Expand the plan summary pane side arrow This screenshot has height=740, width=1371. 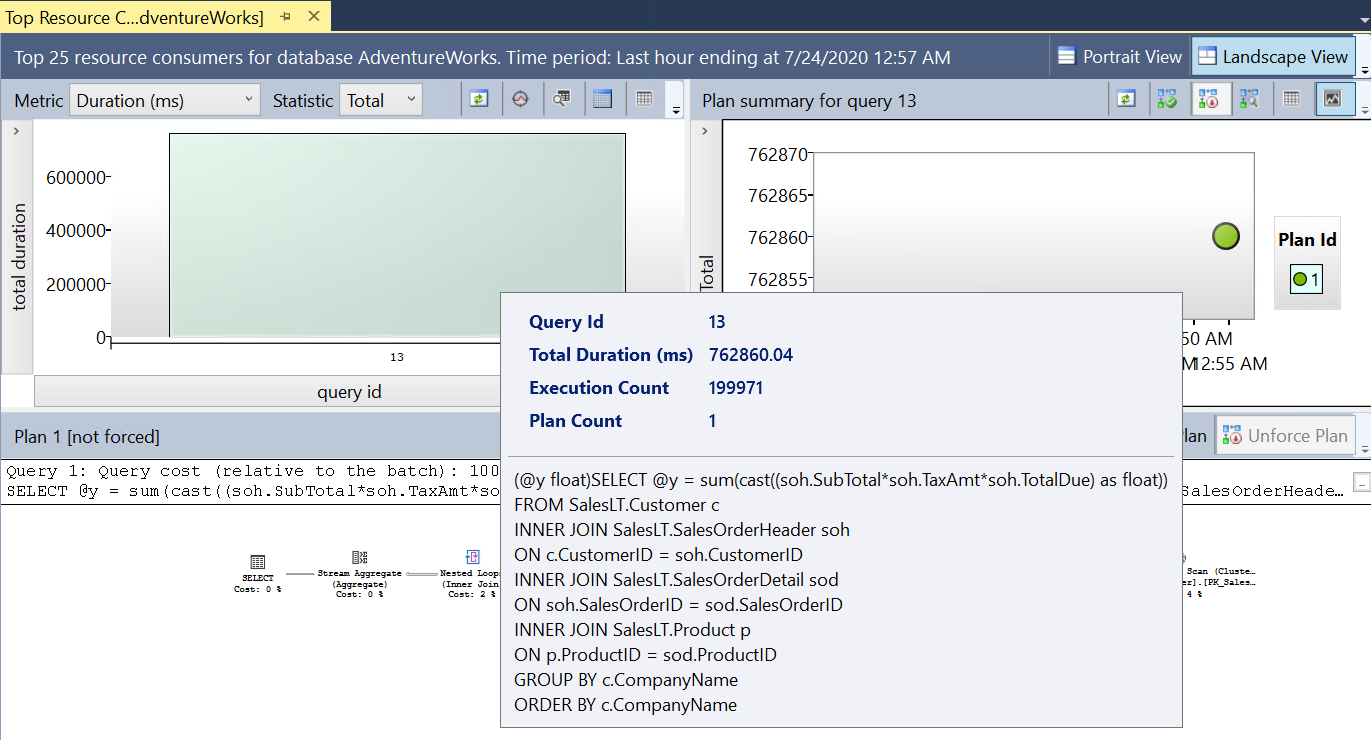coord(703,131)
